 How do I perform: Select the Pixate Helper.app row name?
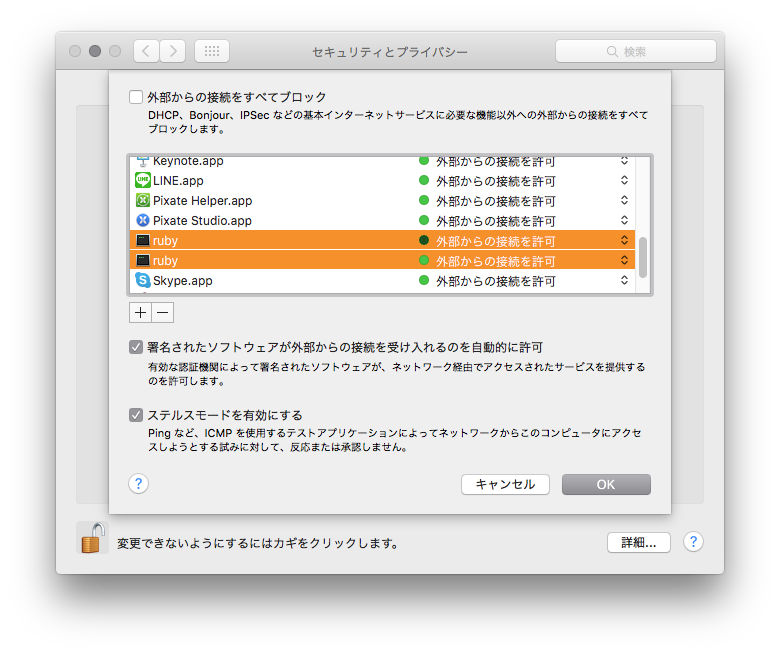(x=202, y=200)
